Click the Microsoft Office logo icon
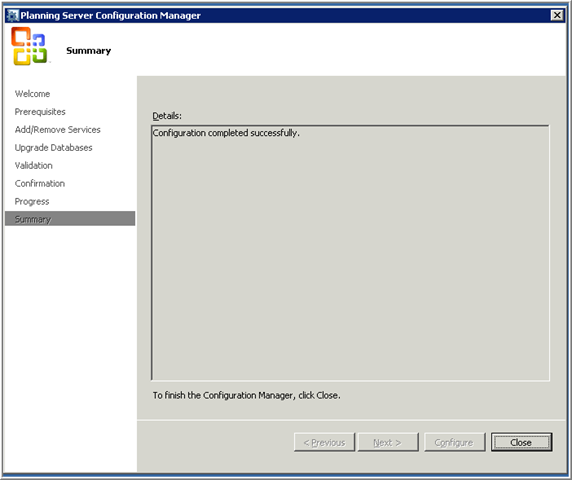 tap(29, 46)
